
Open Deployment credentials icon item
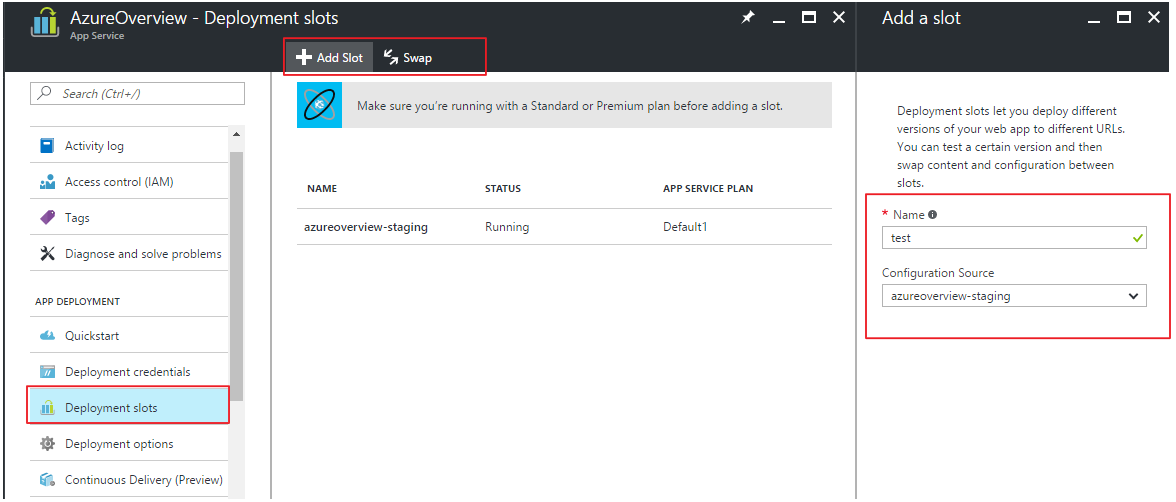pos(47,371)
